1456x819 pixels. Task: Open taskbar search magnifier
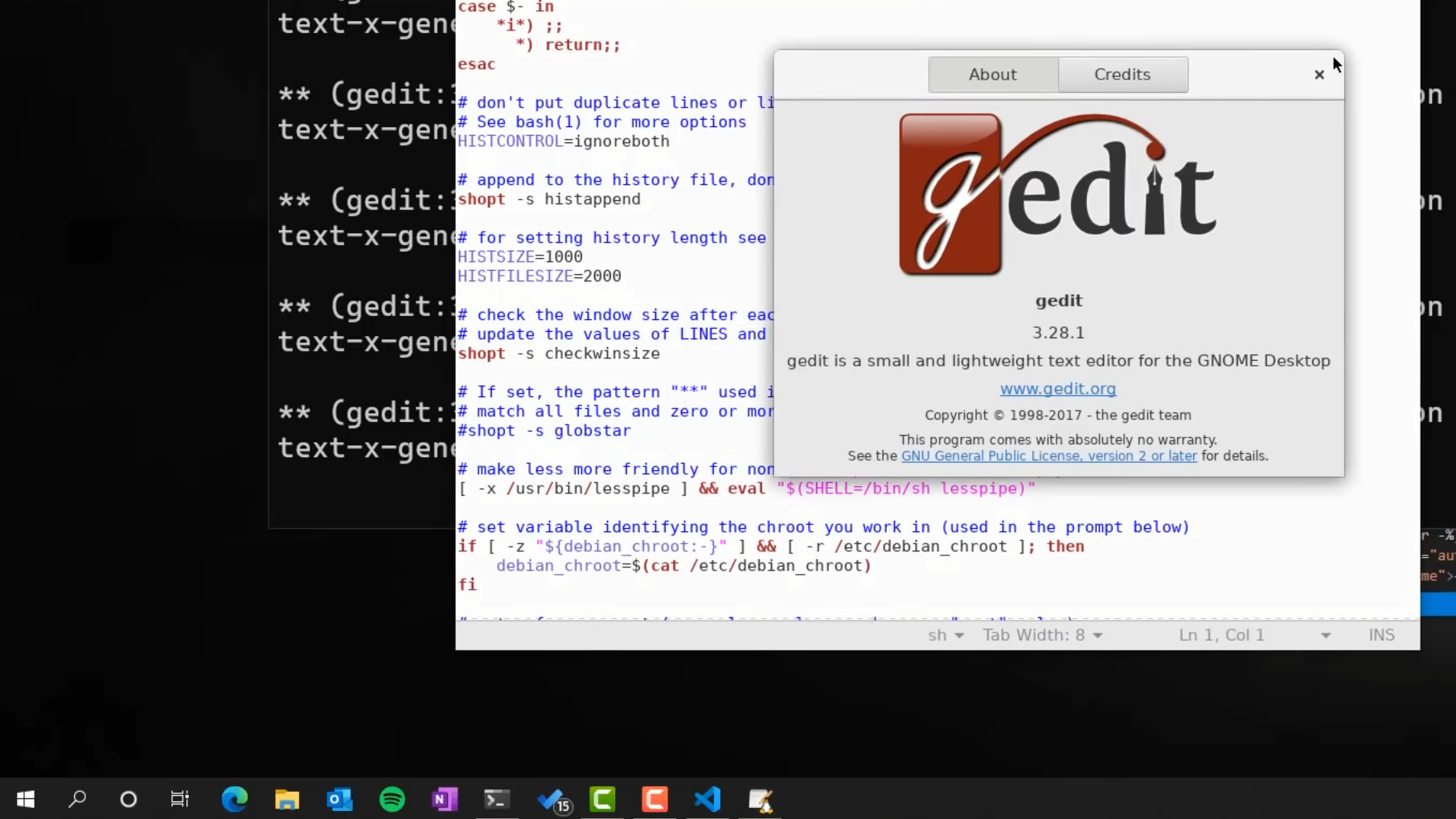pos(77,799)
